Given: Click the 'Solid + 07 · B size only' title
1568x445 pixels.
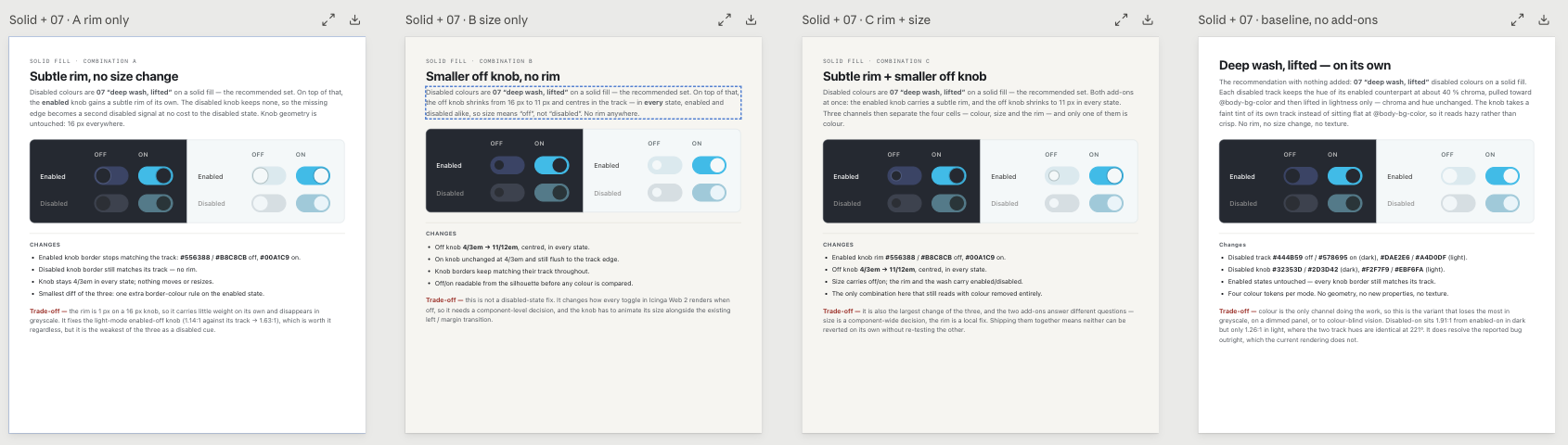Looking at the screenshot, I should pyautogui.click(x=467, y=19).
